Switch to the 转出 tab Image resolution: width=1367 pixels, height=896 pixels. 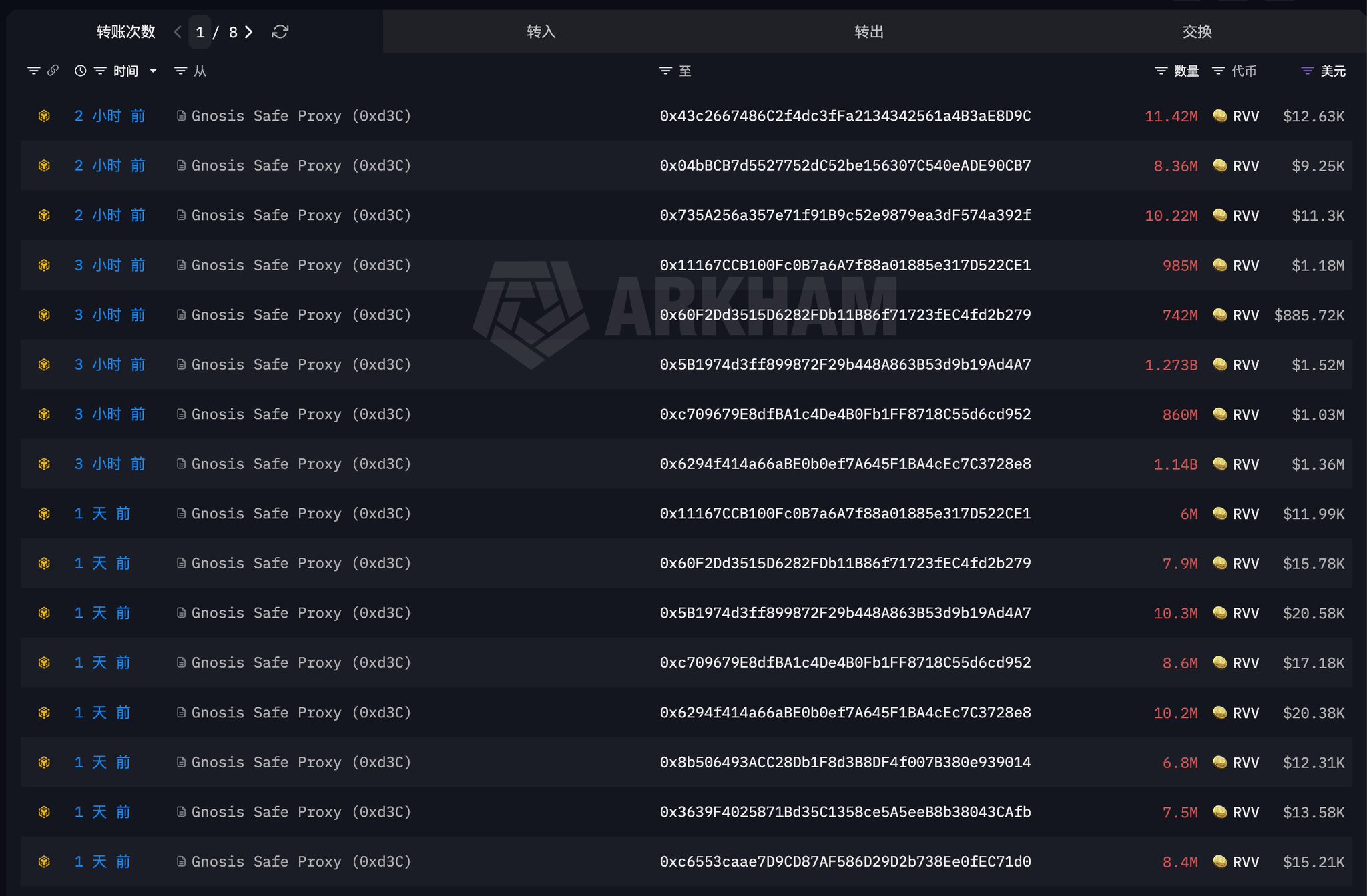pos(868,31)
